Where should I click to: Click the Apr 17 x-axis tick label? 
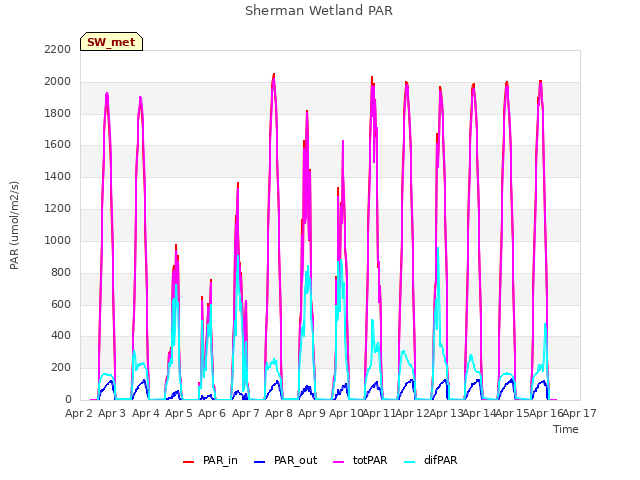pos(580,413)
